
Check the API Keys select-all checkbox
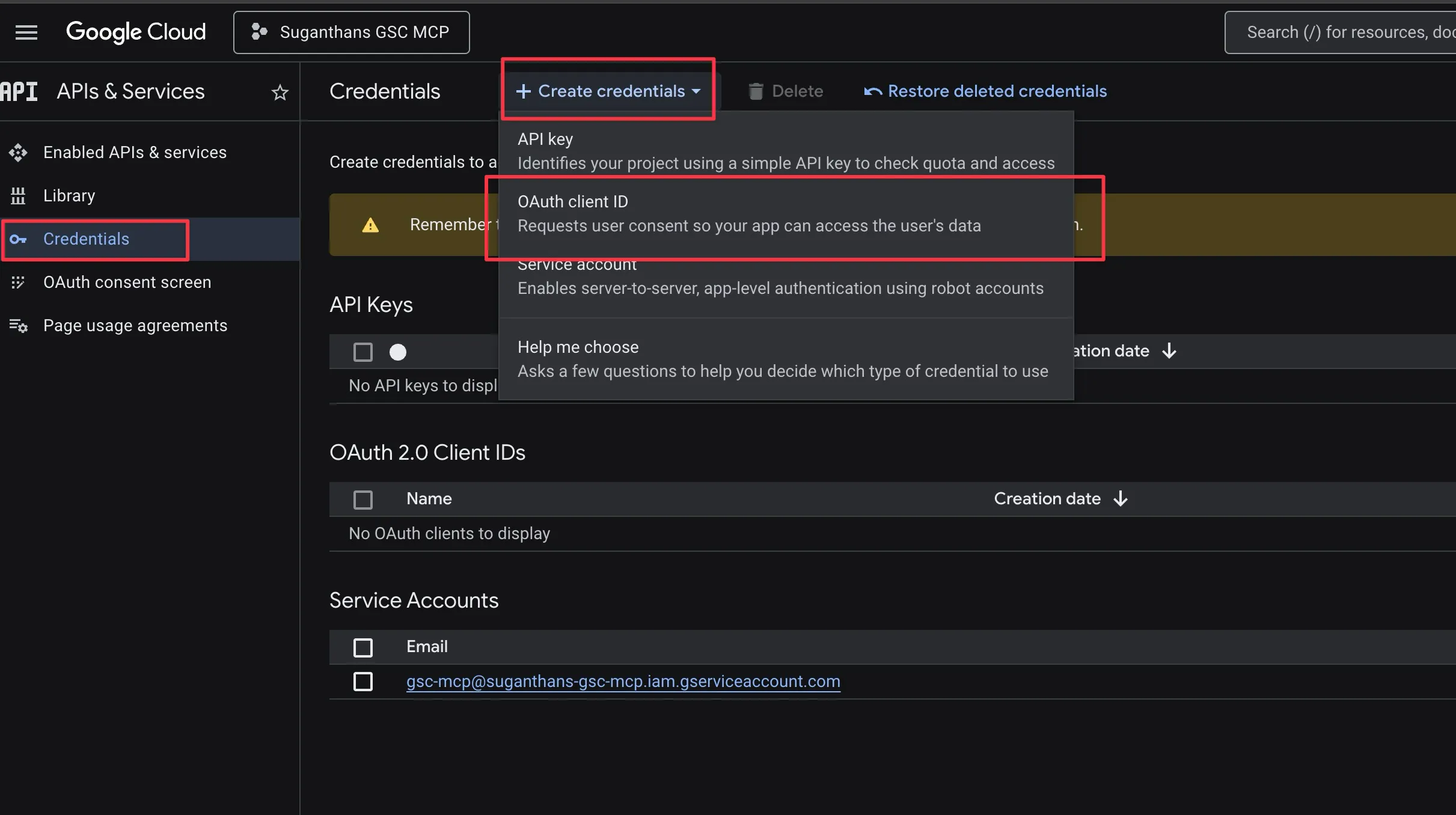(x=362, y=352)
